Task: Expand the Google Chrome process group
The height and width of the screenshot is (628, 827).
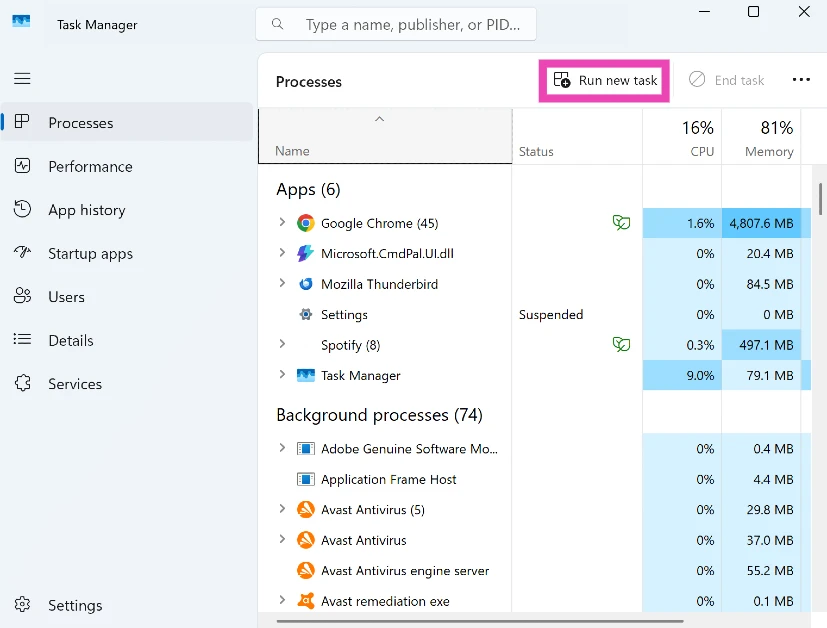Action: [x=282, y=223]
